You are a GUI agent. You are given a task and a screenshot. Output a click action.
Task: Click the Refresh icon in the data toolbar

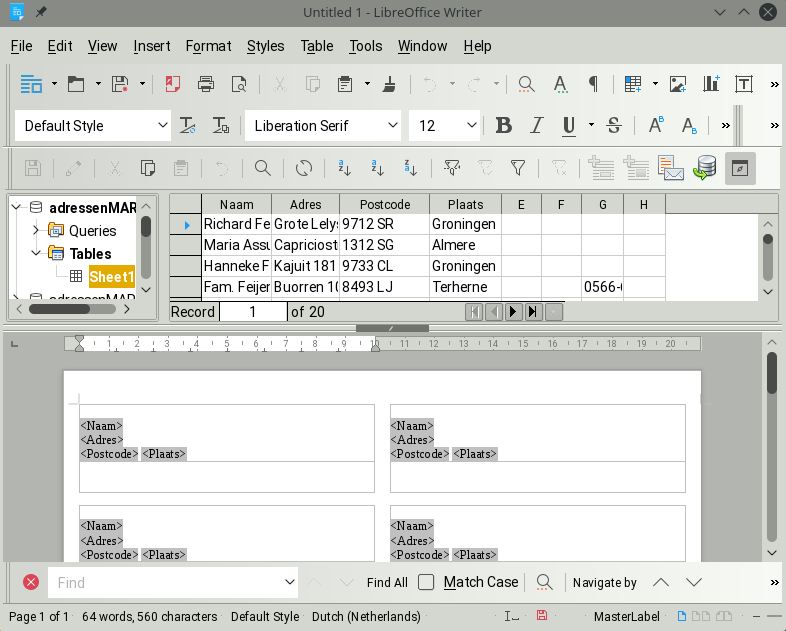[304, 168]
